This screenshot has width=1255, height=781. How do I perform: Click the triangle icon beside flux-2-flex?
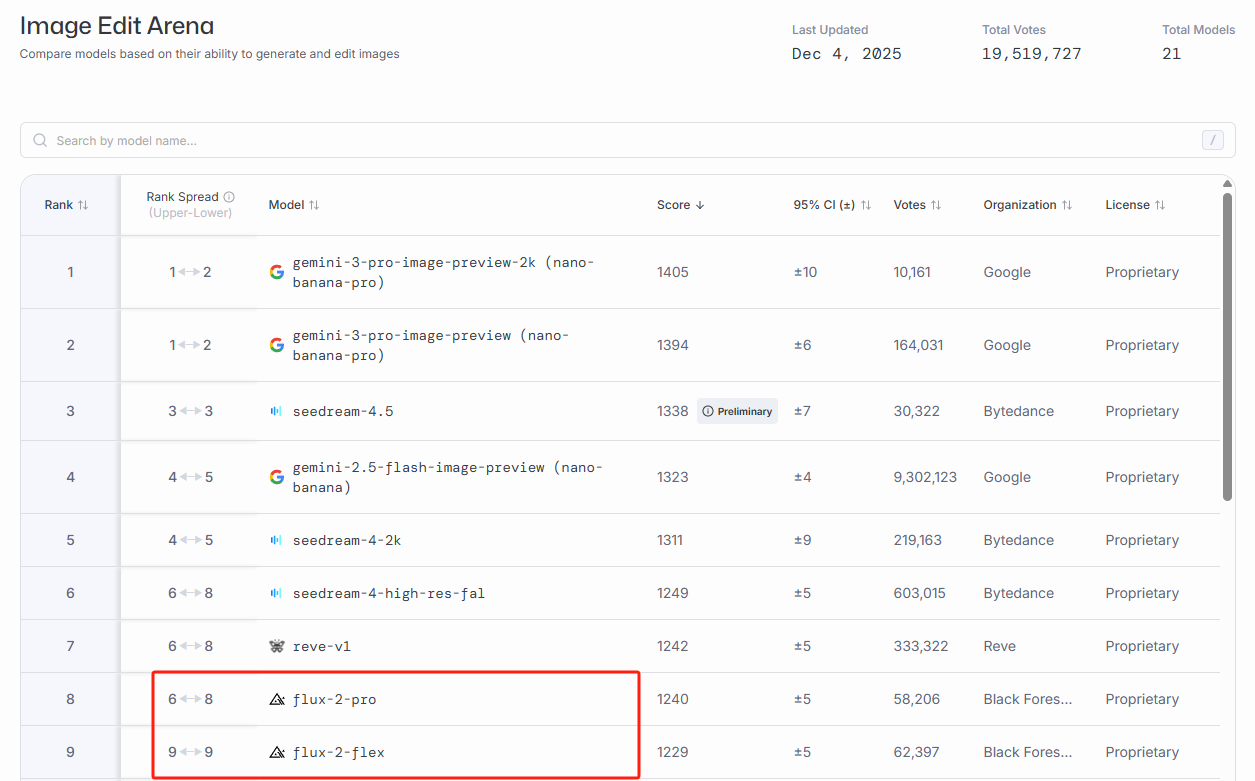(277, 753)
